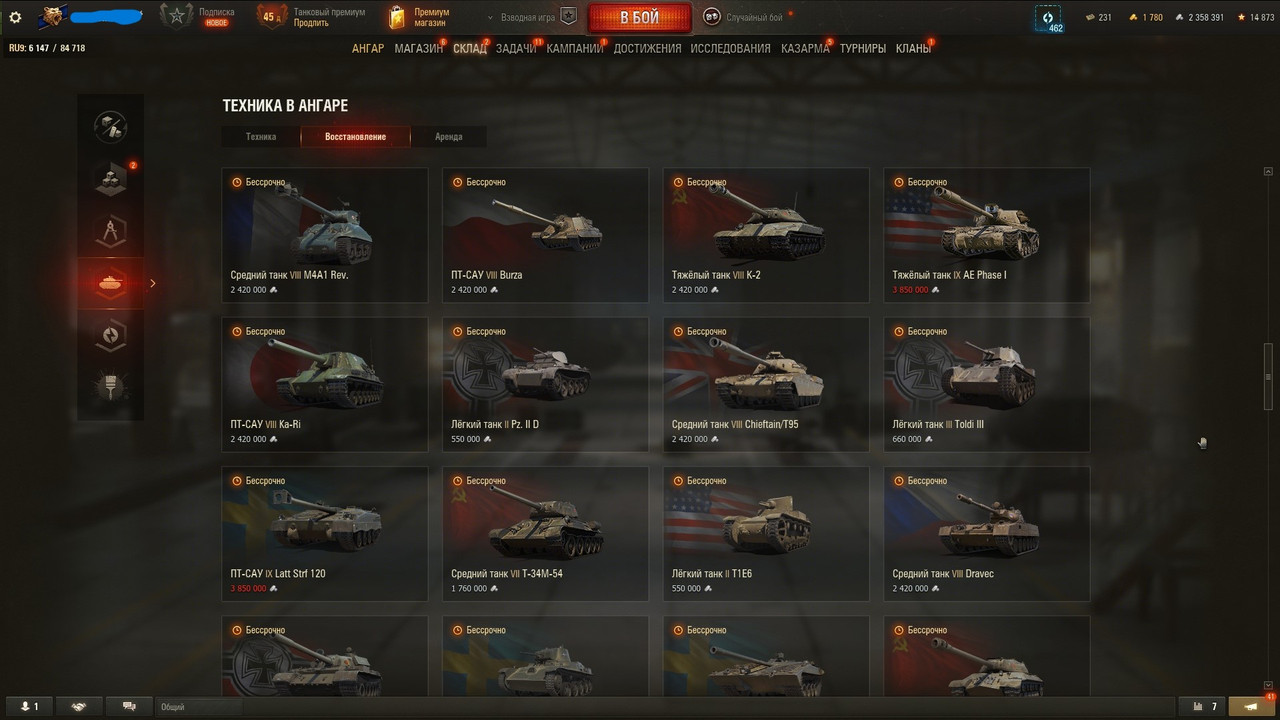This screenshot has width=1280, height=720.
Task: Expand the vehicles sidebar chevron arrow
Action: (153, 284)
